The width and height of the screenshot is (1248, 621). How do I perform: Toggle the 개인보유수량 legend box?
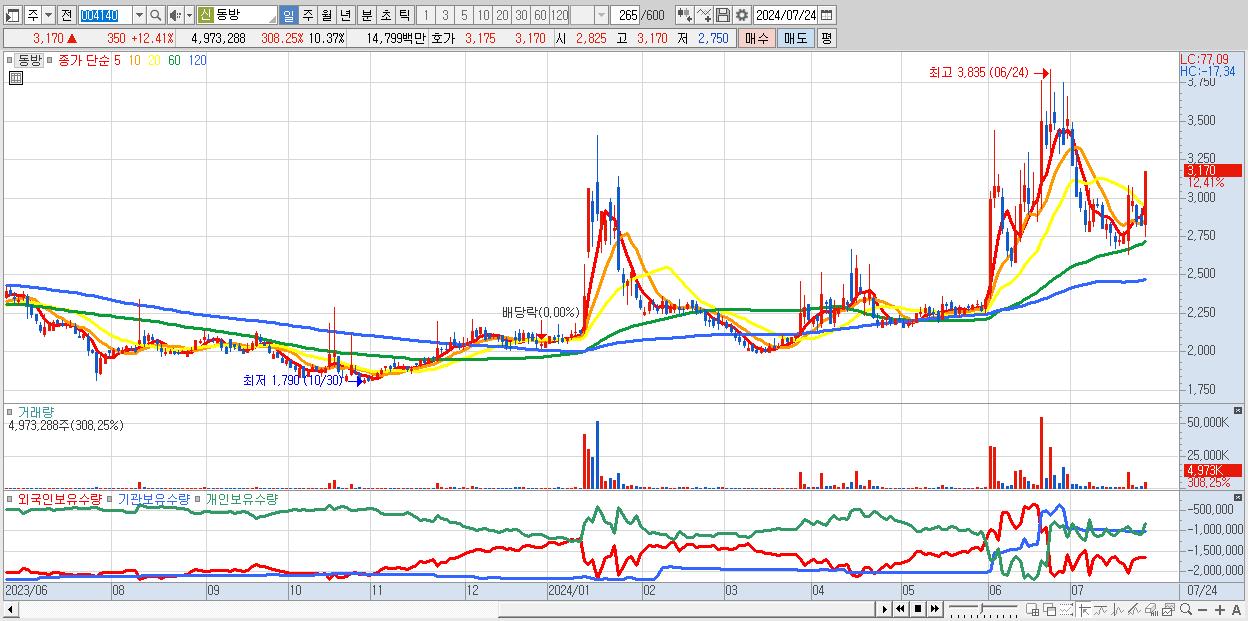pyautogui.click(x=197, y=498)
